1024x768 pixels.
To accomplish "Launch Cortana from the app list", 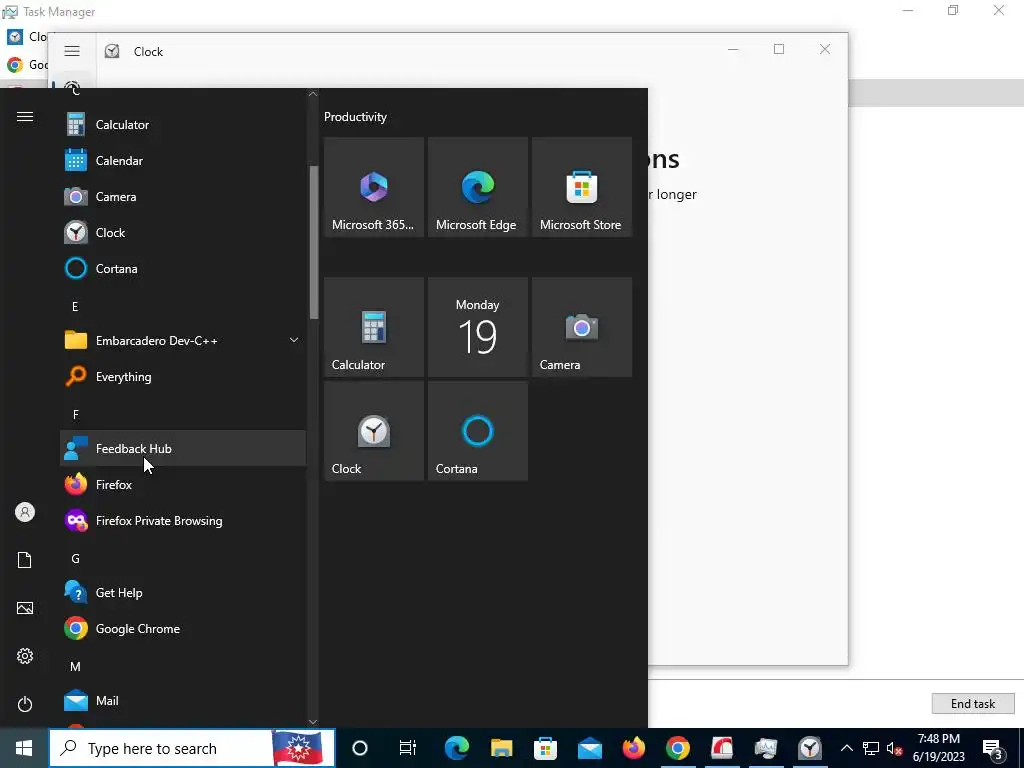I will [183, 268].
